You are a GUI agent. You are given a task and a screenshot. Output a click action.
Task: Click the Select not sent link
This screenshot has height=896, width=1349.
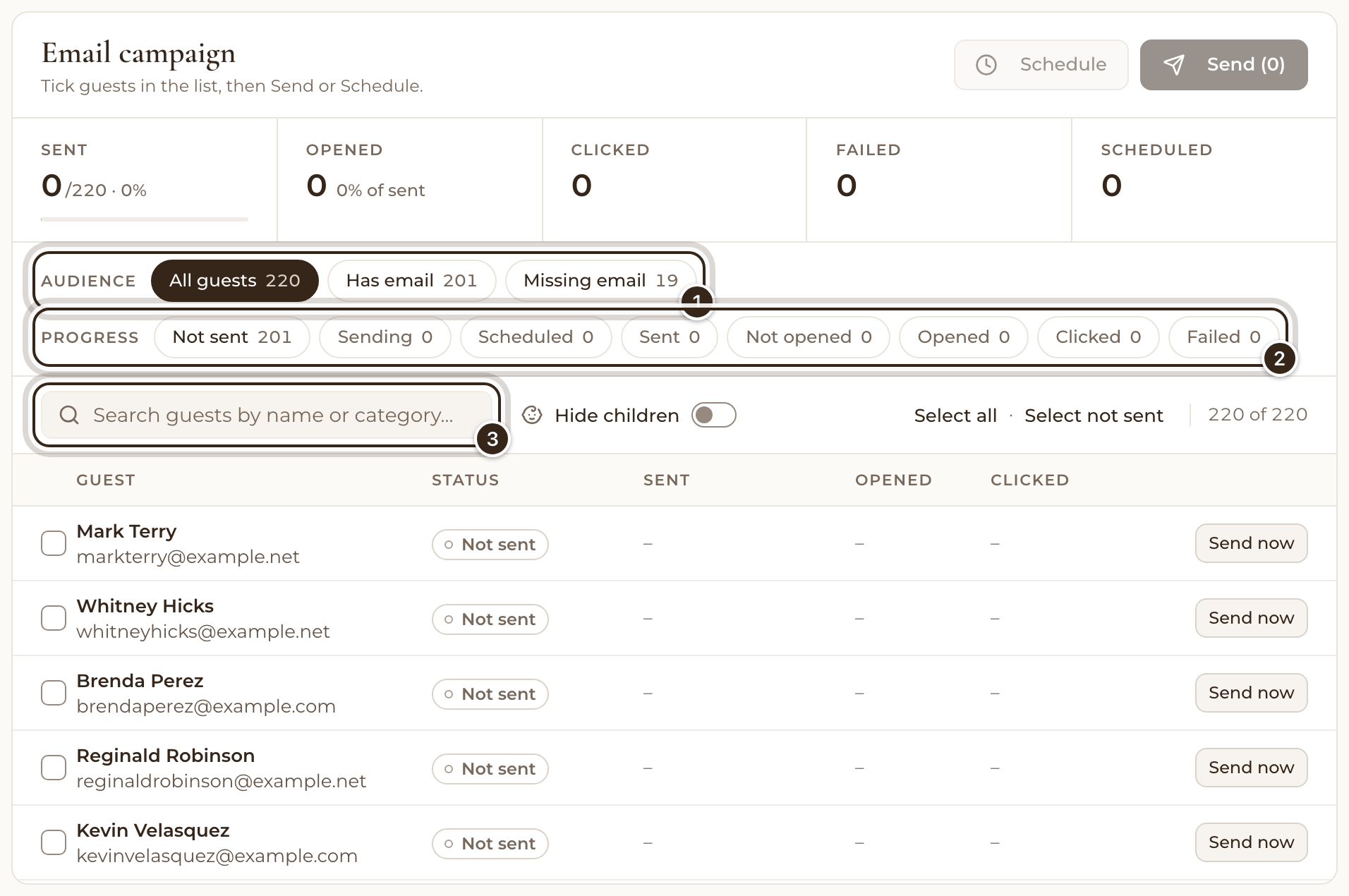pyautogui.click(x=1094, y=416)
